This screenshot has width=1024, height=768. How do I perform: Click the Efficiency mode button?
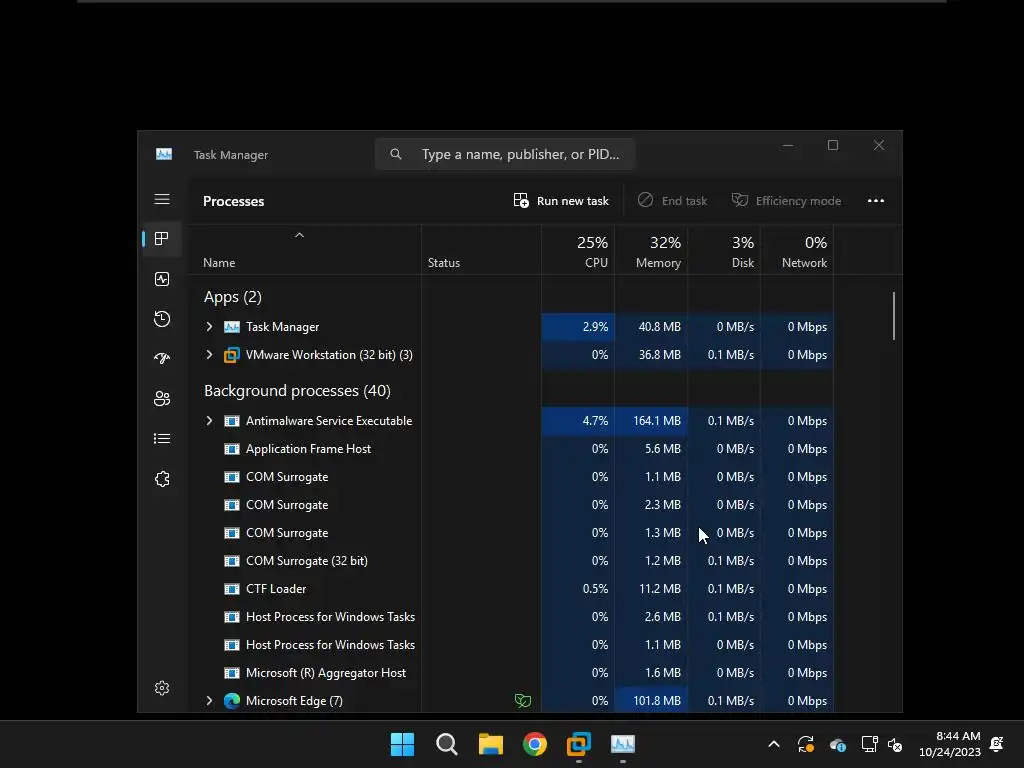786,200
